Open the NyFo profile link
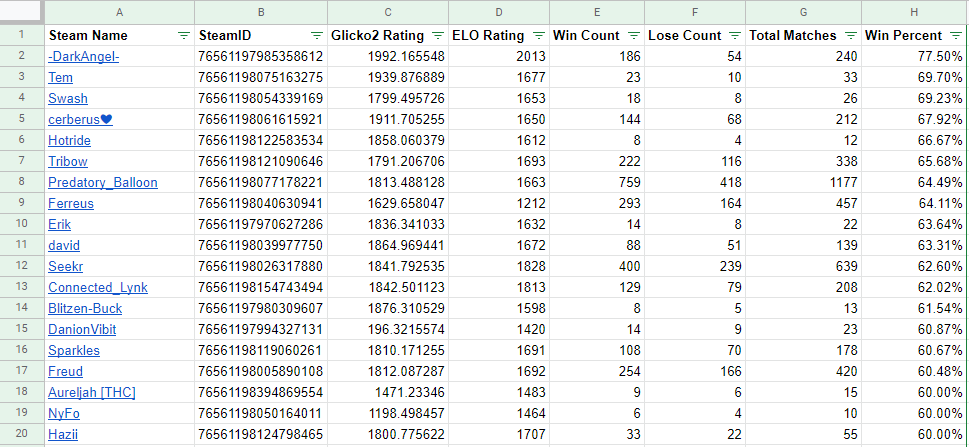The height and width of the screenshot is (447, 969). [x=64, y=414]
